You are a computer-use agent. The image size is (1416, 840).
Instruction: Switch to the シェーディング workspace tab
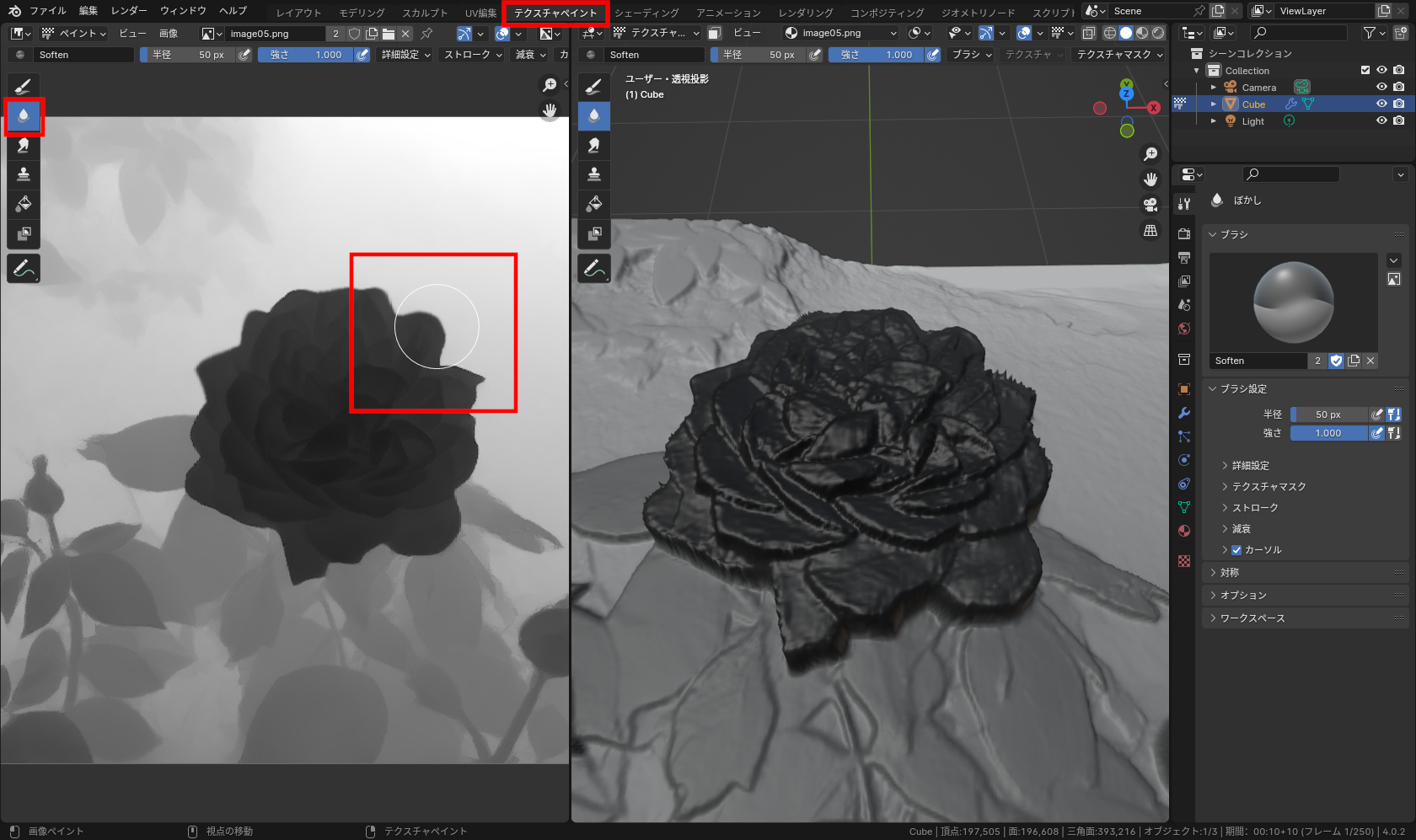646,13
